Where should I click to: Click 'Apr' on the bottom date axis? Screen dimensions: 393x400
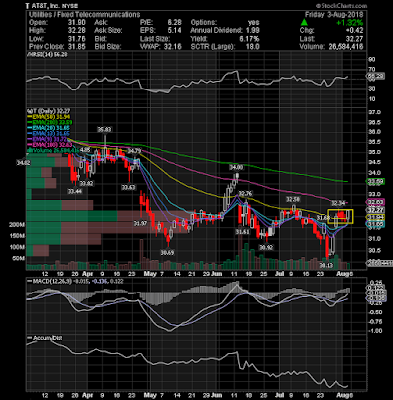click(x=87, y=395)
